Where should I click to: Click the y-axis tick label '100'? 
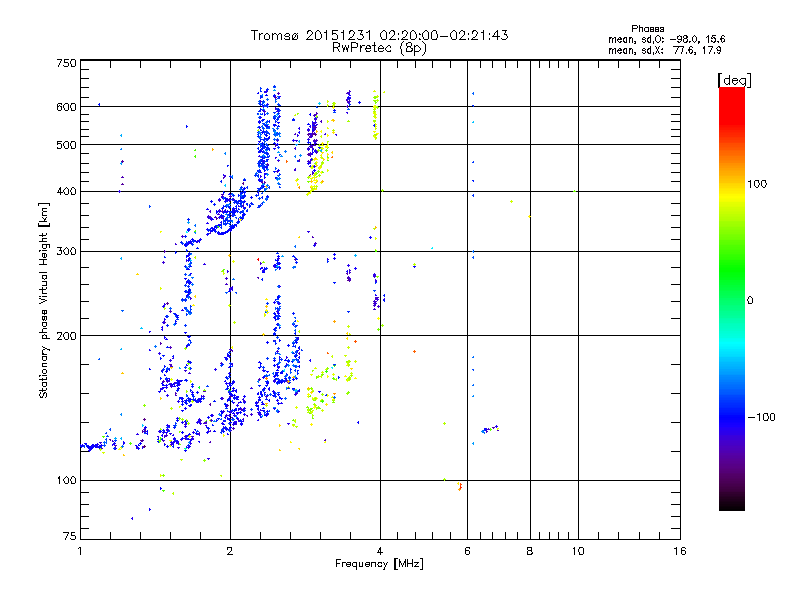pyautogui.click(x=67, y=481)
